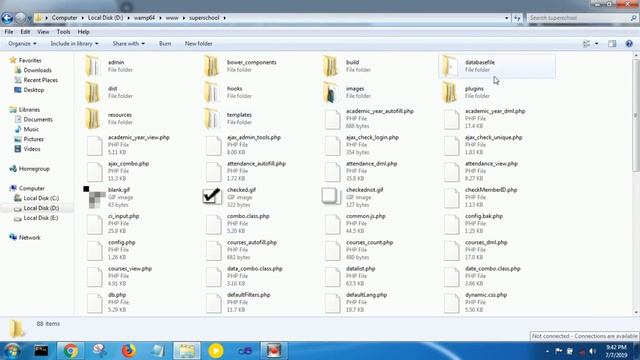Select the build folder icon
The image size is (640, 360).
[x=331, y=66]
